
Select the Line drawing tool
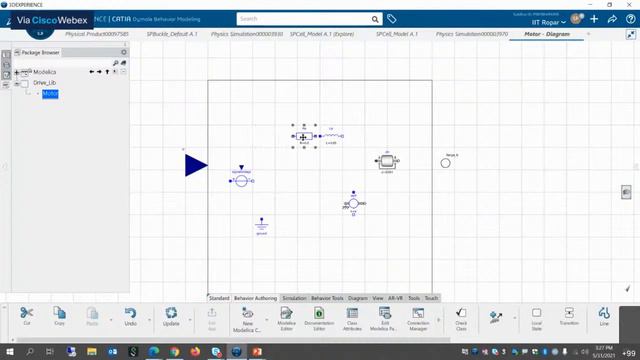[604, 313]
